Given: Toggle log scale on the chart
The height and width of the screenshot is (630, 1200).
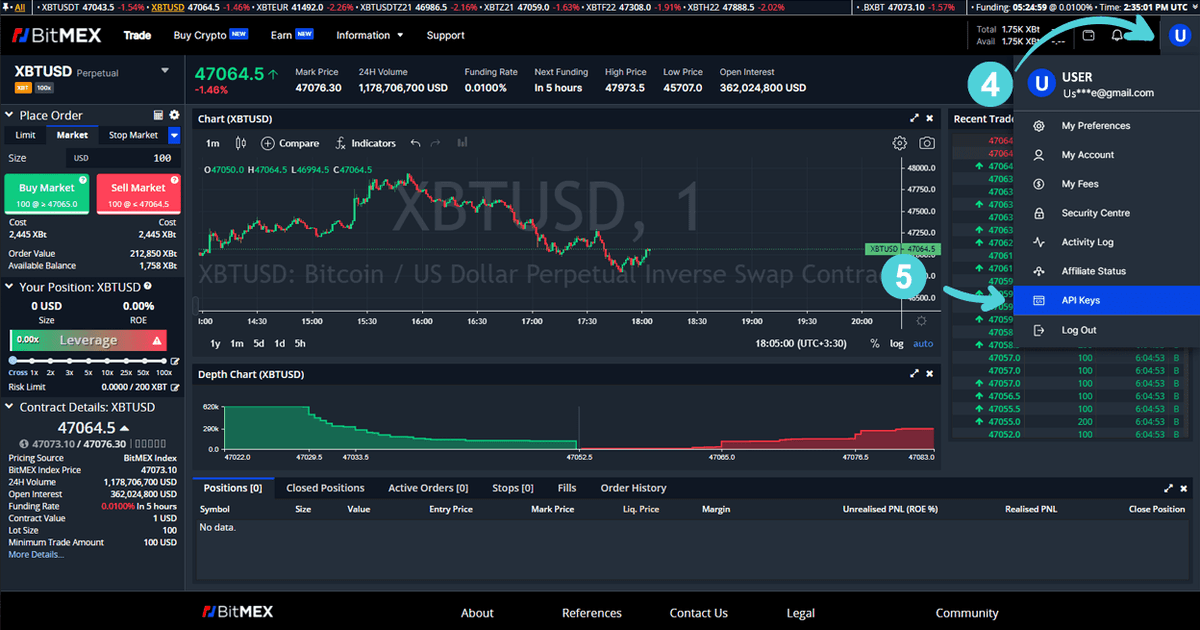Looking at the screenshot, I should tap(897, 343).
